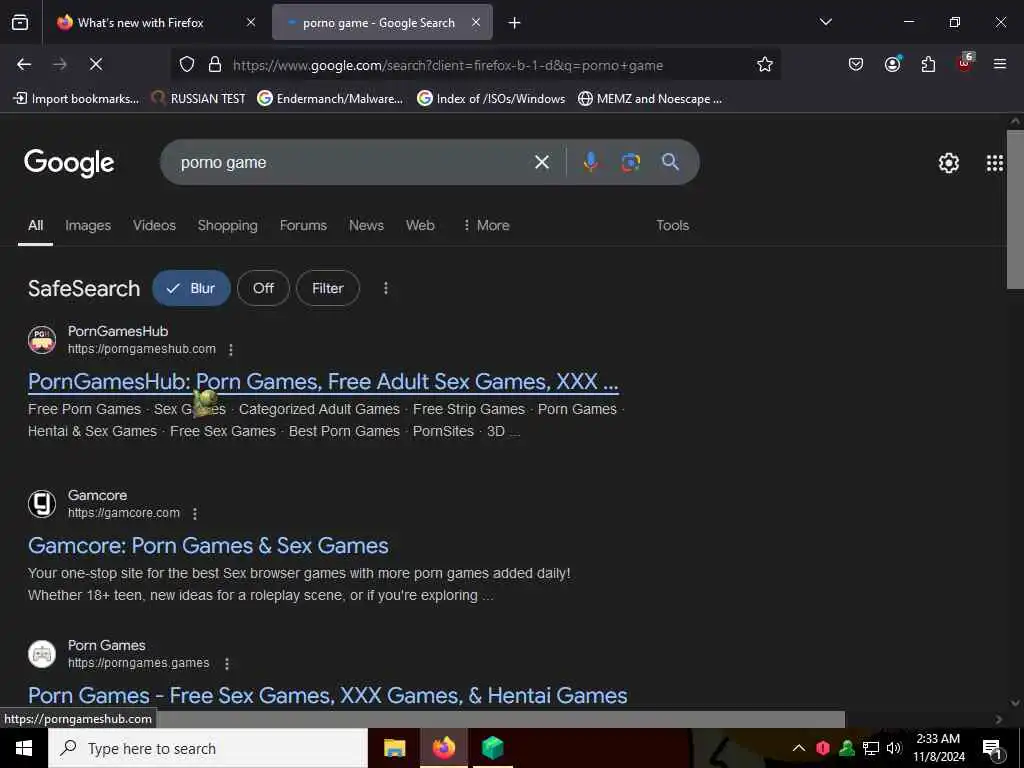Image resolution: width=1024 pixels, height=768 pixels.
Task: Switch to Forums results tab
Action: 303,225
